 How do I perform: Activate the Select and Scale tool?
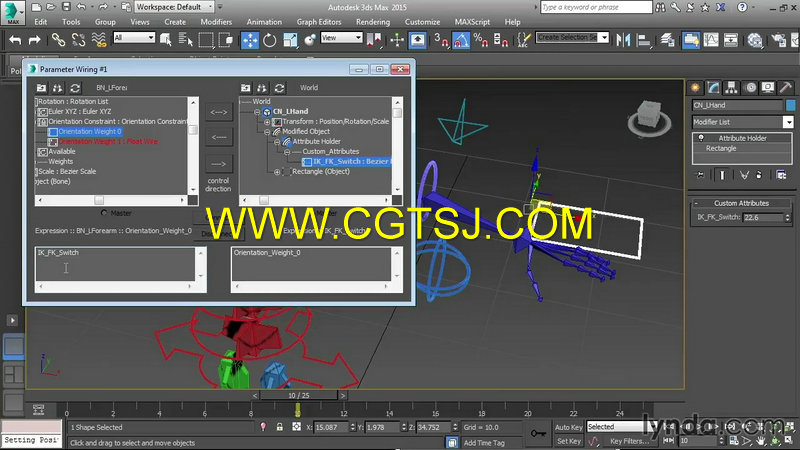tap(290, 40)
